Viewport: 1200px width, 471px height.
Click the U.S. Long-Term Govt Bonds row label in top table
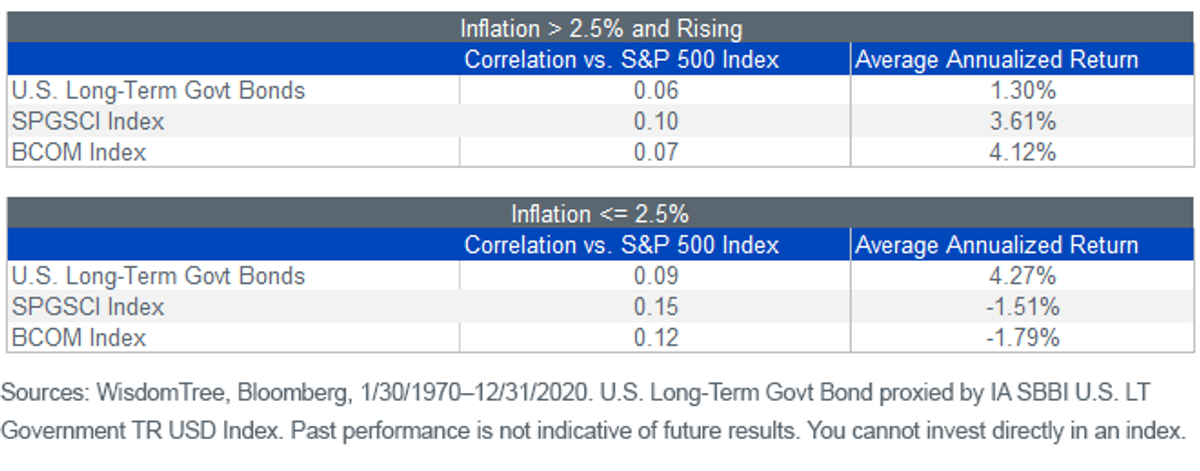(158, 90)
